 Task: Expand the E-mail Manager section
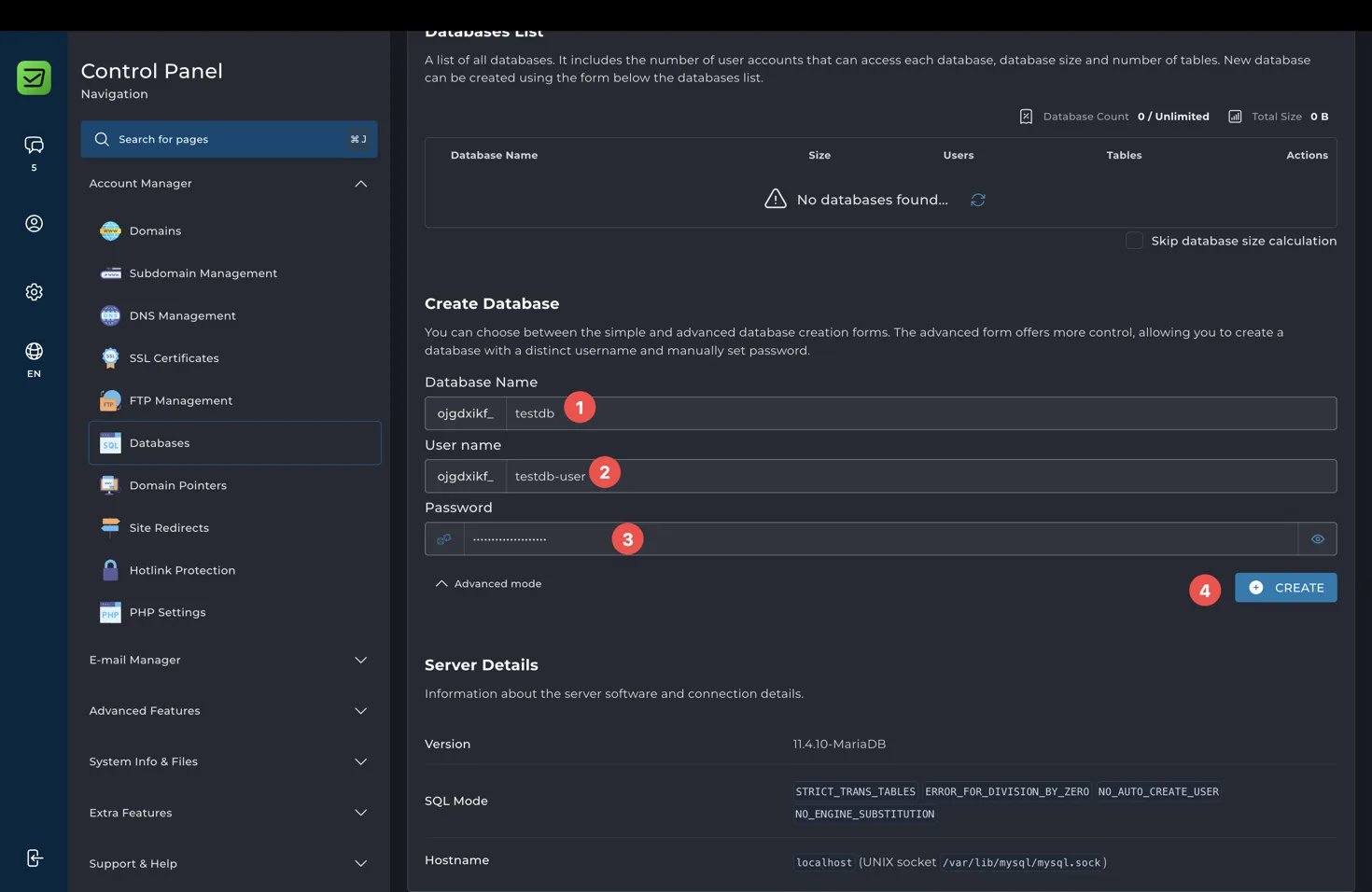[361, 661]
